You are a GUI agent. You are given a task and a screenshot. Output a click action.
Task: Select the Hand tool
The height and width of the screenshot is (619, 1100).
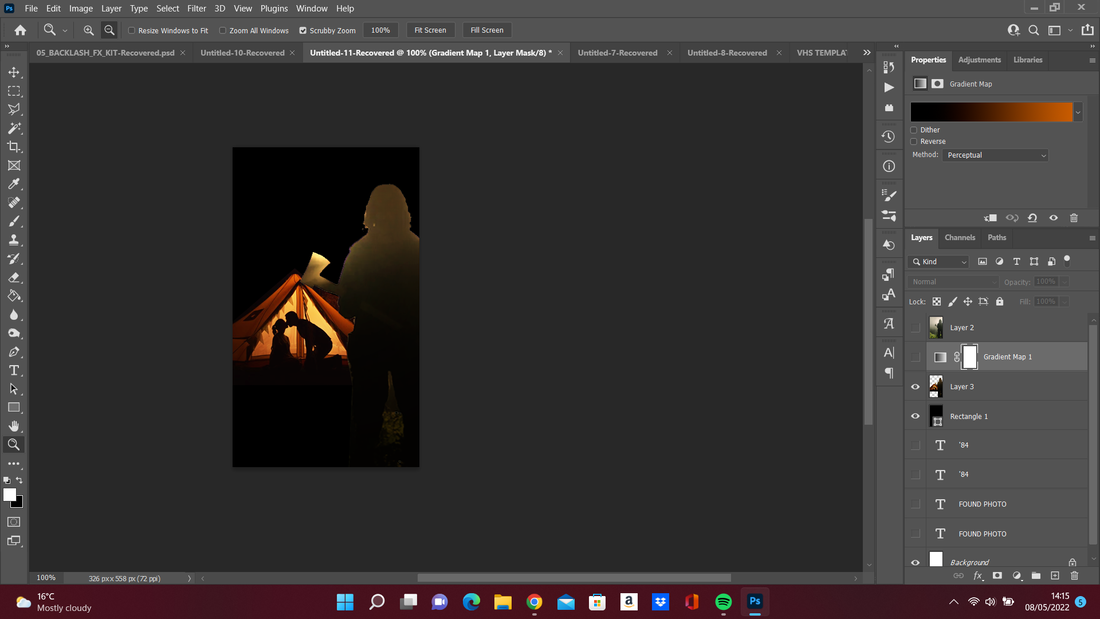[14, 426]
